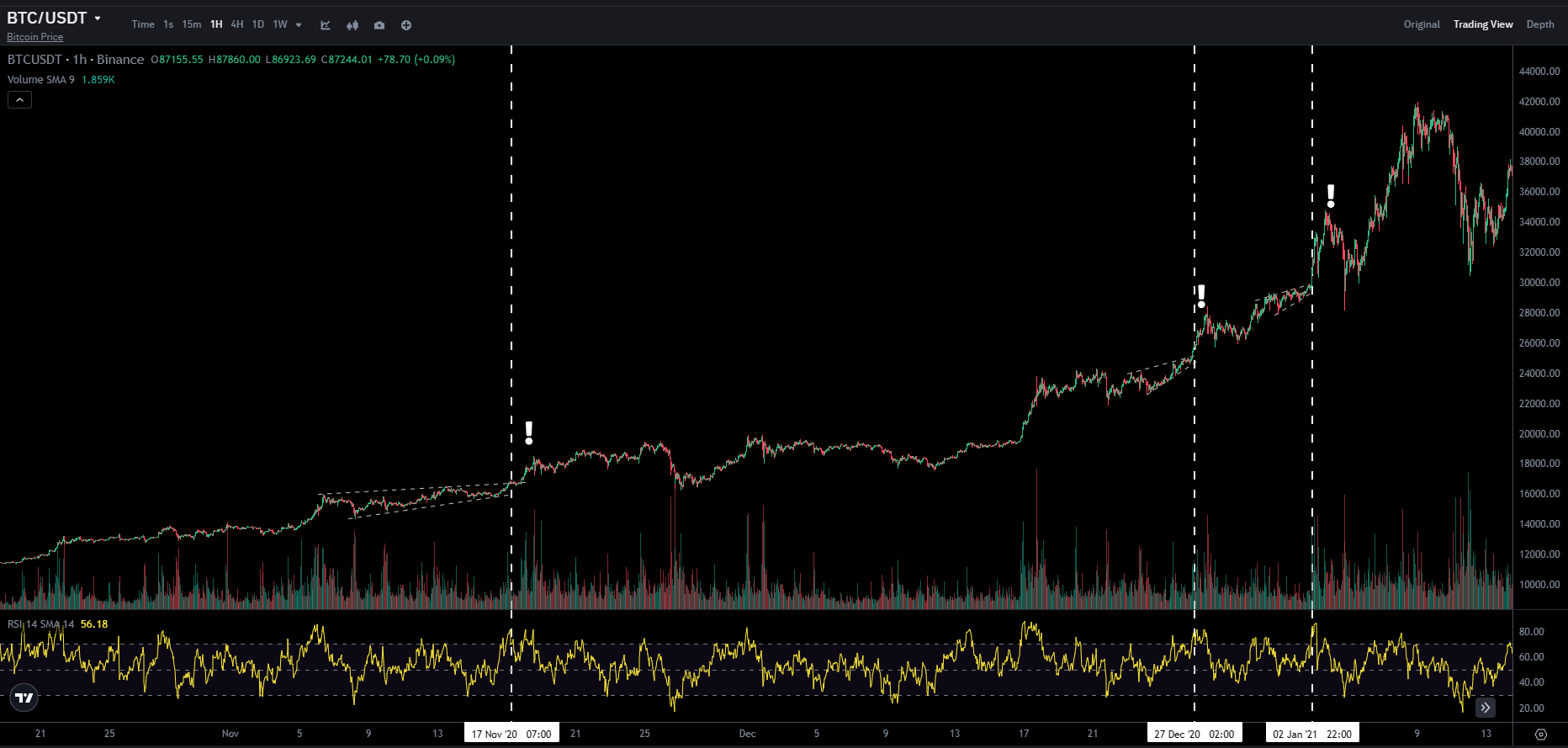Click the 27 Dec '20 02:00 time label
Viewport: 1568px width, 748px height.
[x=1195, y=734]
